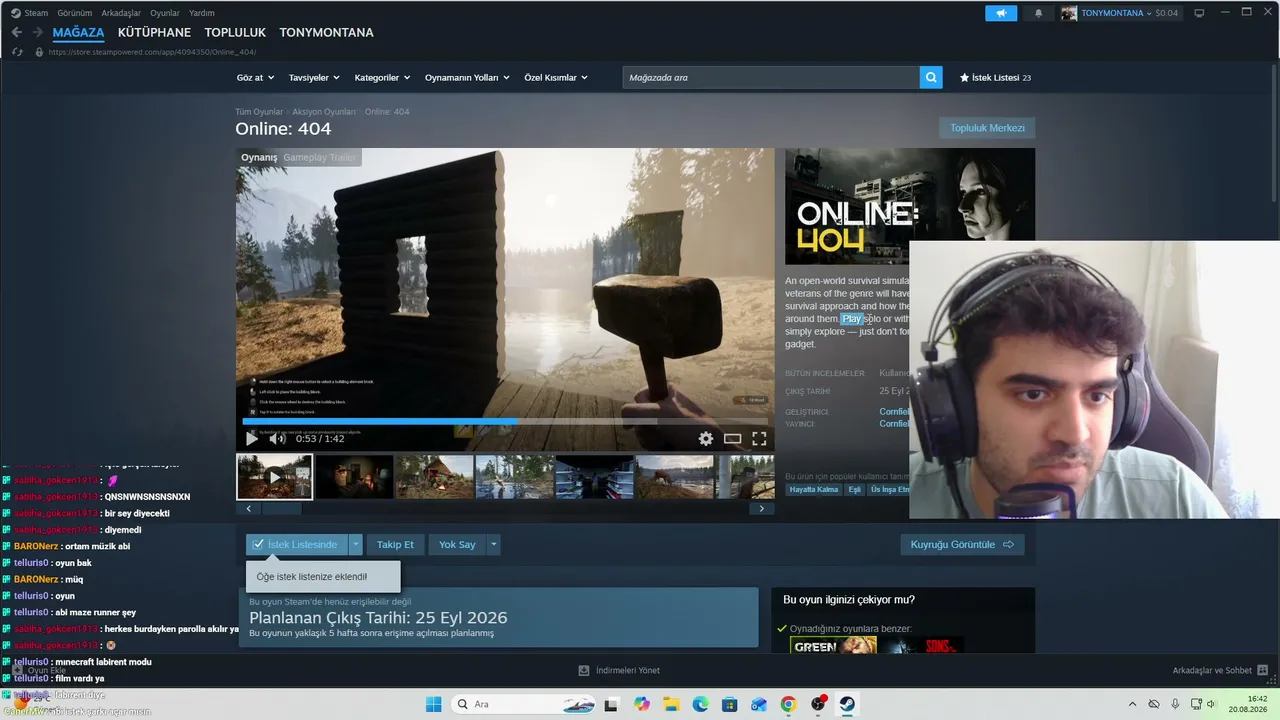Uncheck the İstek Listesinde wishlist button

click(x=297, y=544)
